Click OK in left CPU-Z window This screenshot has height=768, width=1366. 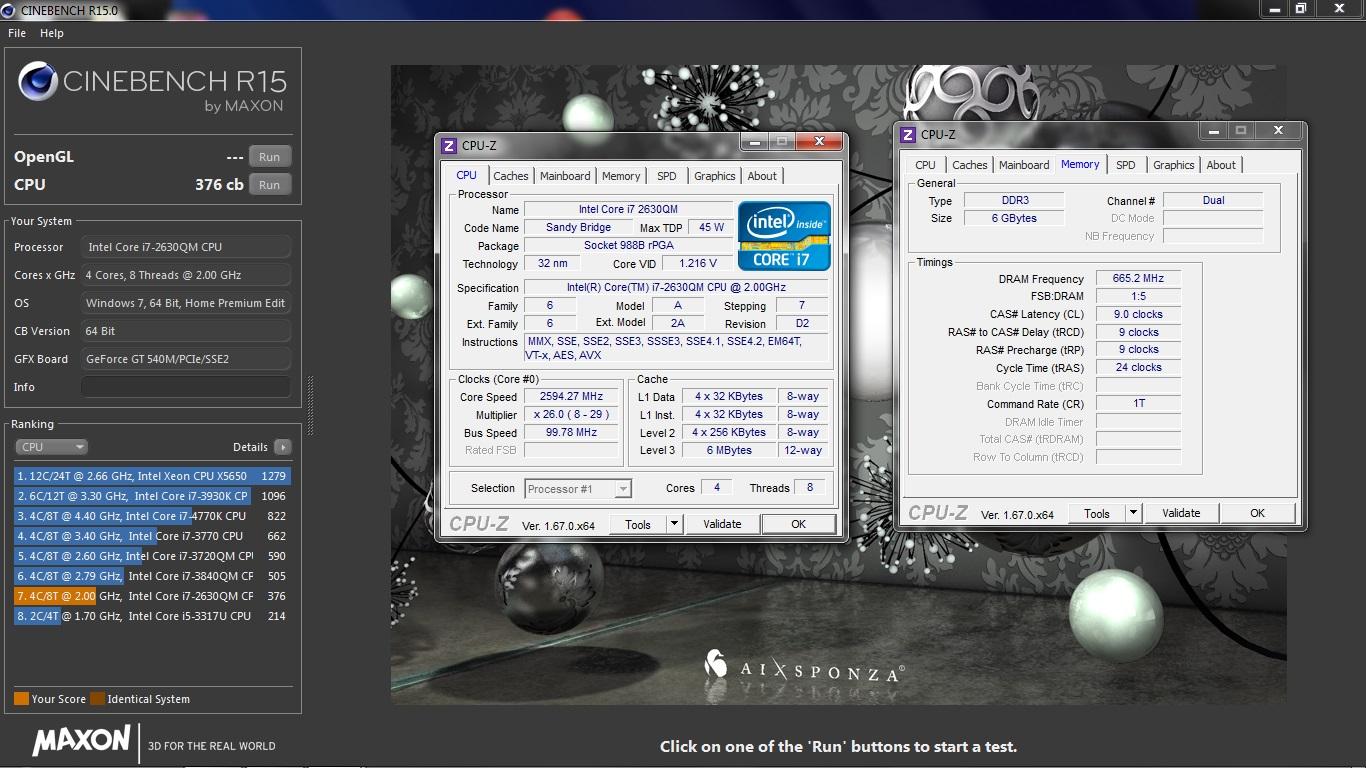(x=798, y=524)
